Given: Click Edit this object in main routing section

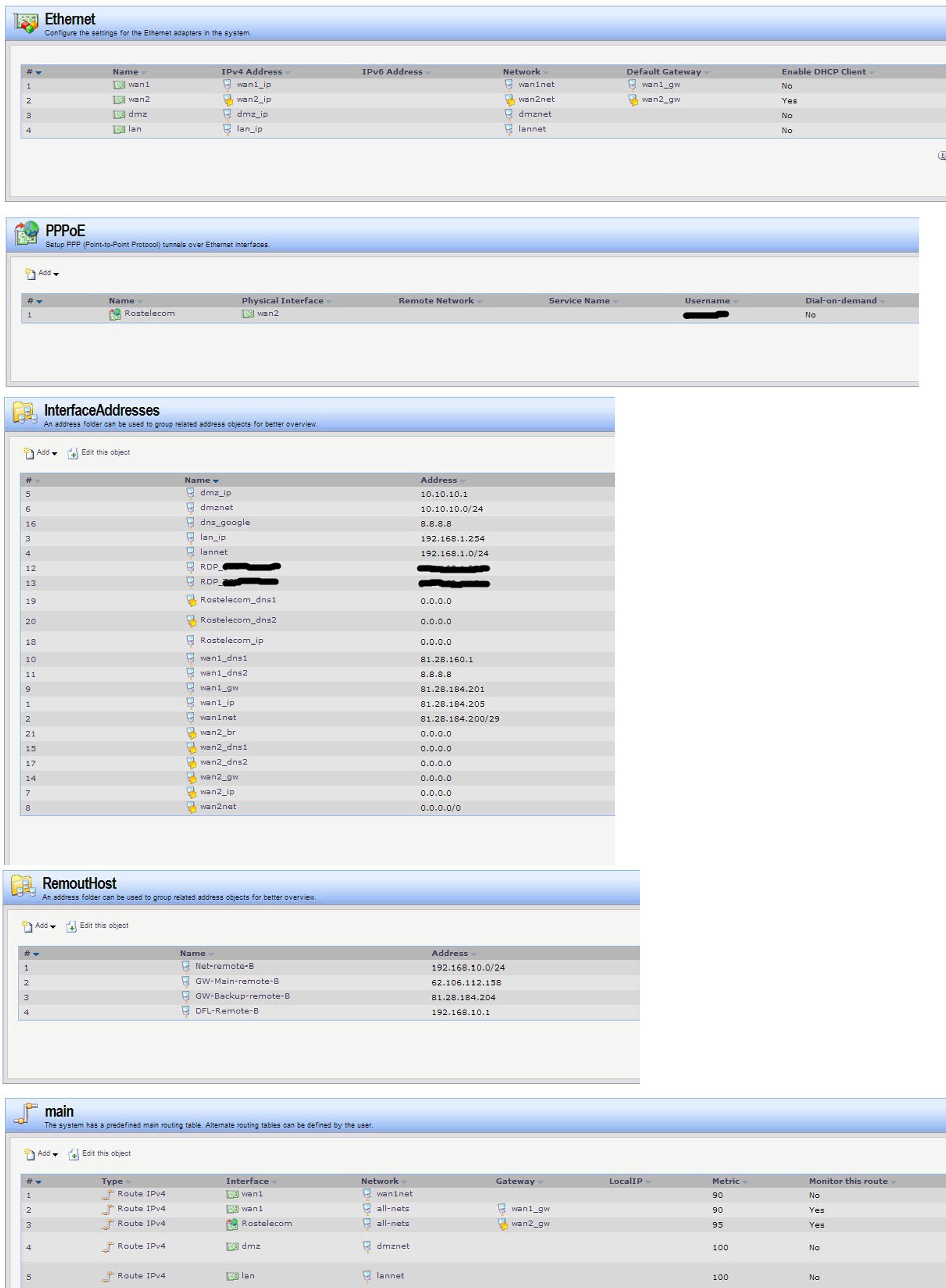Looking at the screenshot, I should click(100, 1154).
